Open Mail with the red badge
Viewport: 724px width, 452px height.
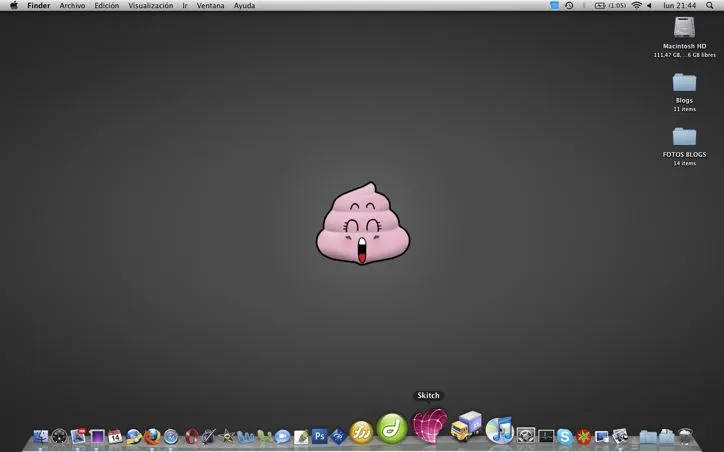coord(78,436)
